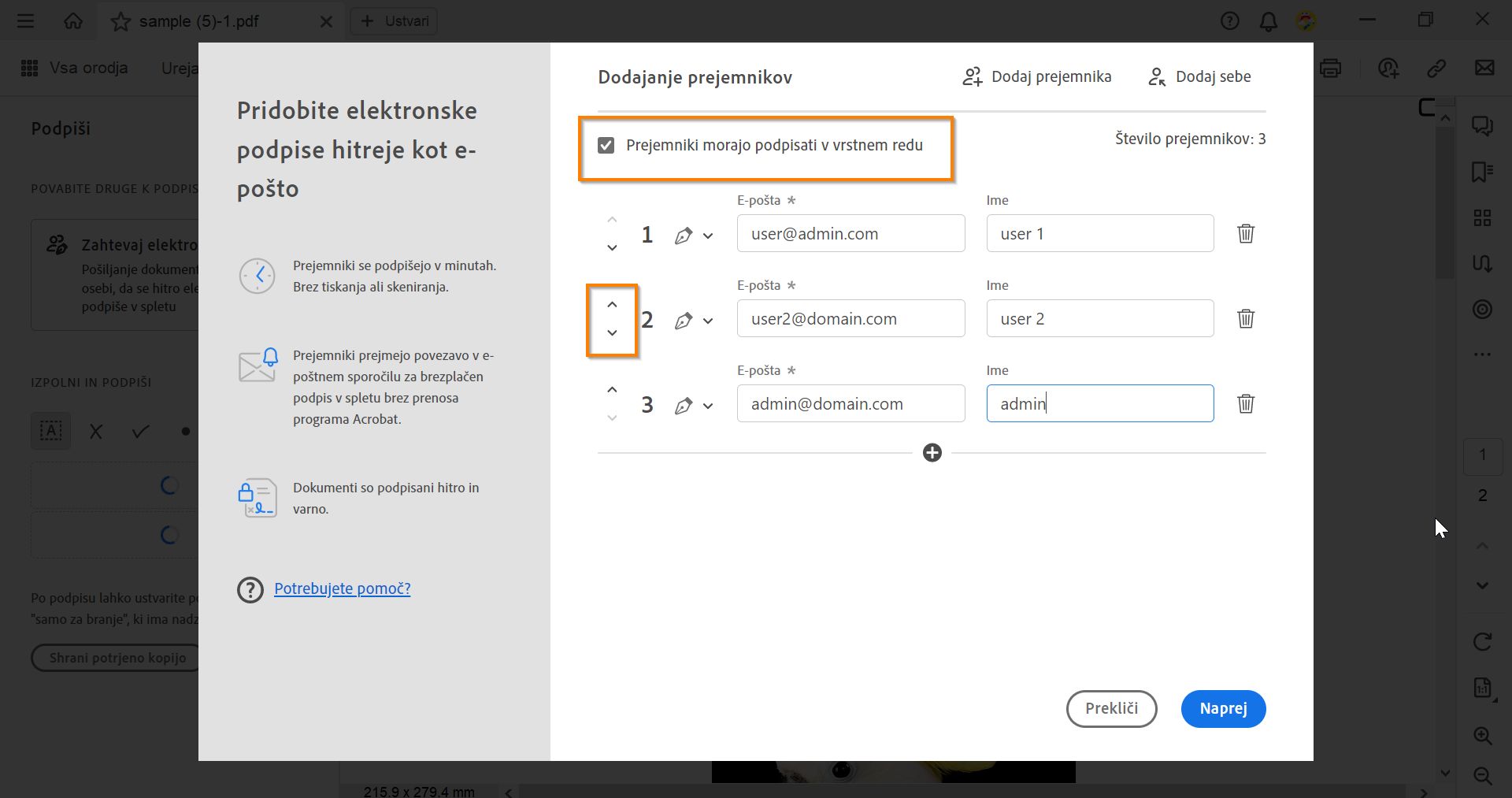
Task: Click the Naprej button
Action: coord(1224,708)
